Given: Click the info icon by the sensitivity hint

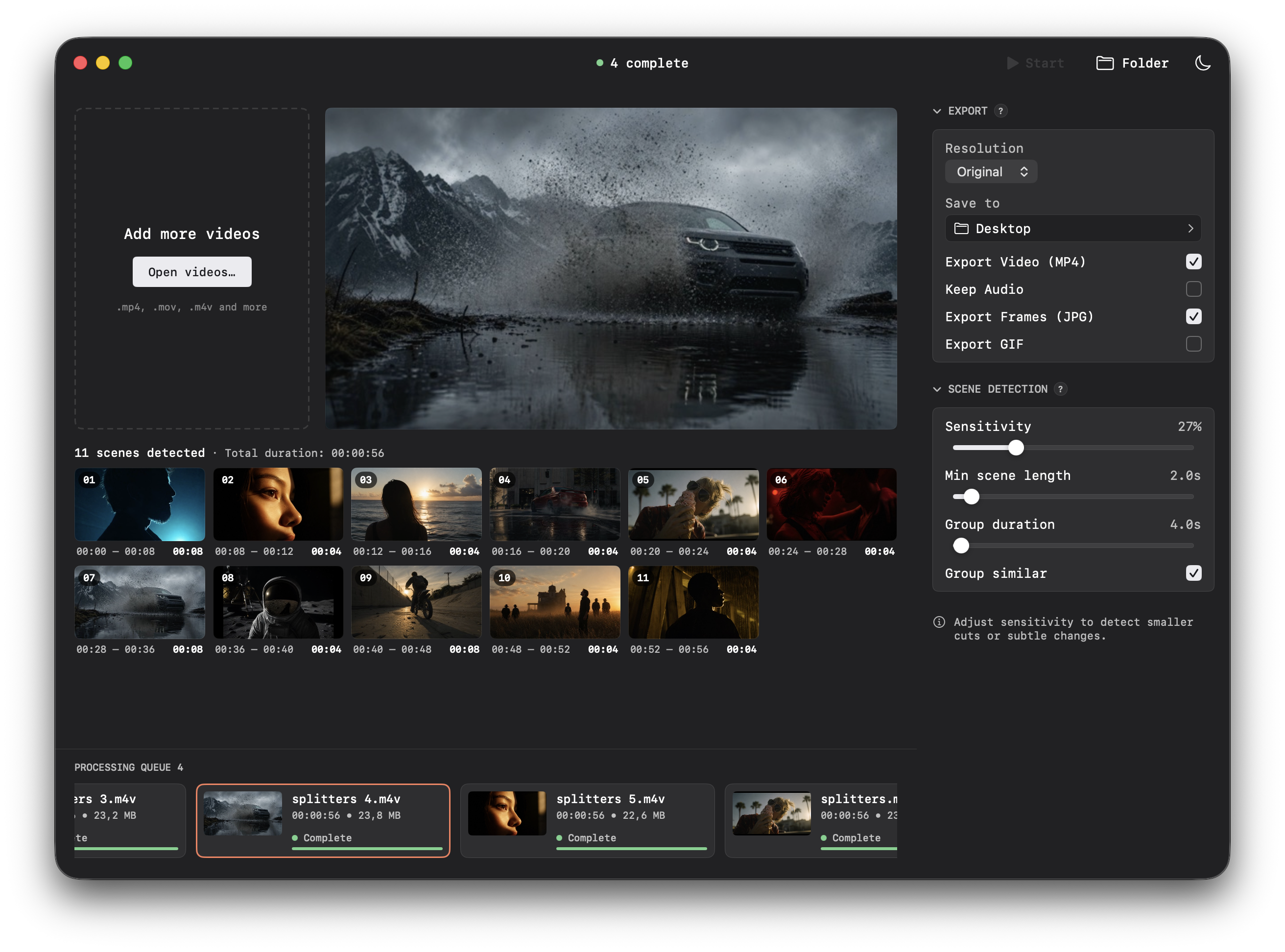Looking at the screenshot, I should [939, 622].
